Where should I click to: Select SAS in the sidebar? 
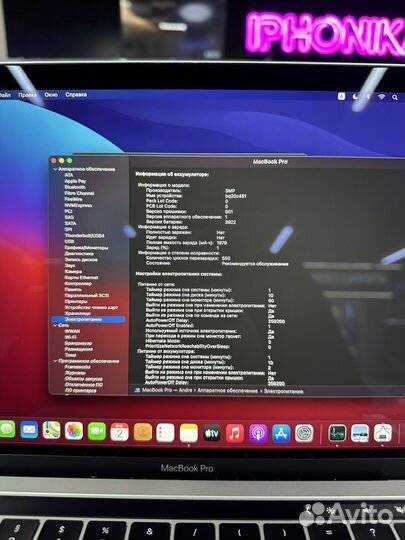point(69,217)
